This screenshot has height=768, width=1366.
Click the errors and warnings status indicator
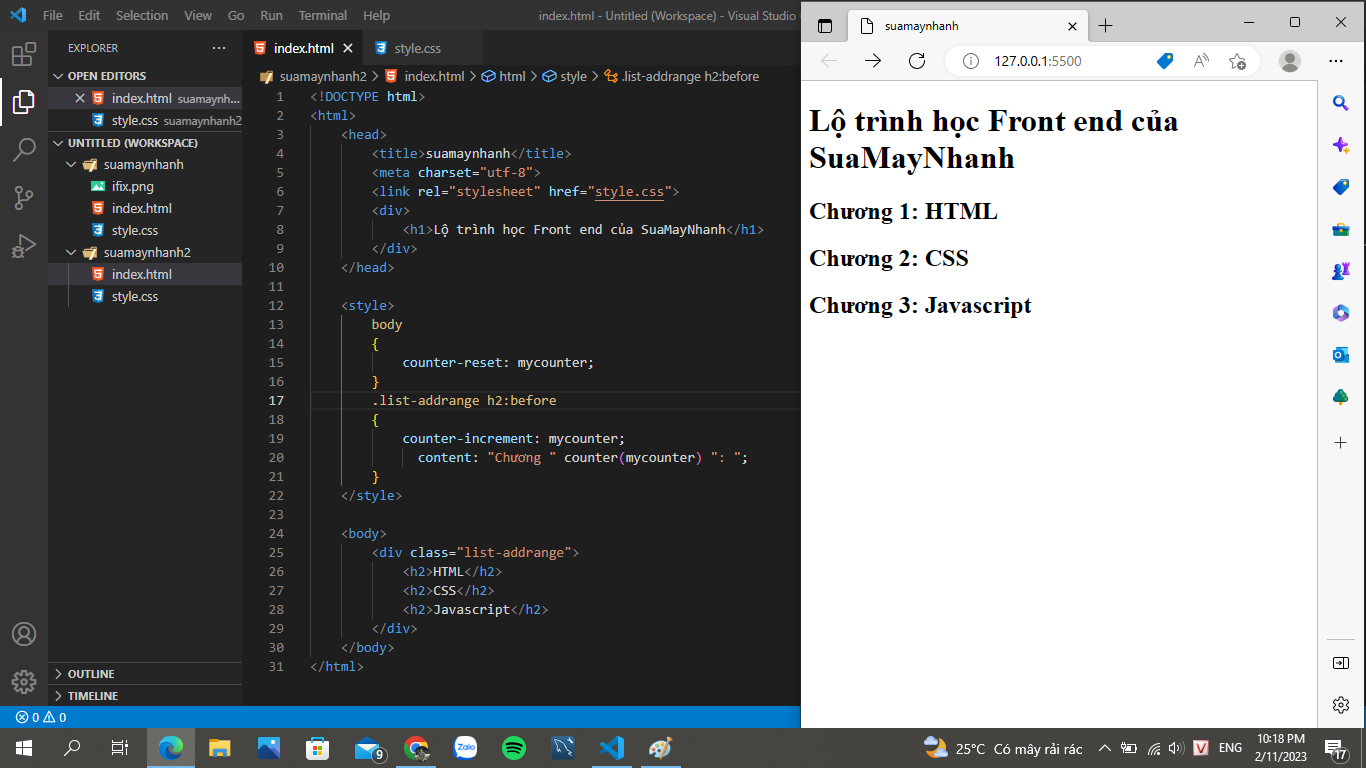click(41, 717)
